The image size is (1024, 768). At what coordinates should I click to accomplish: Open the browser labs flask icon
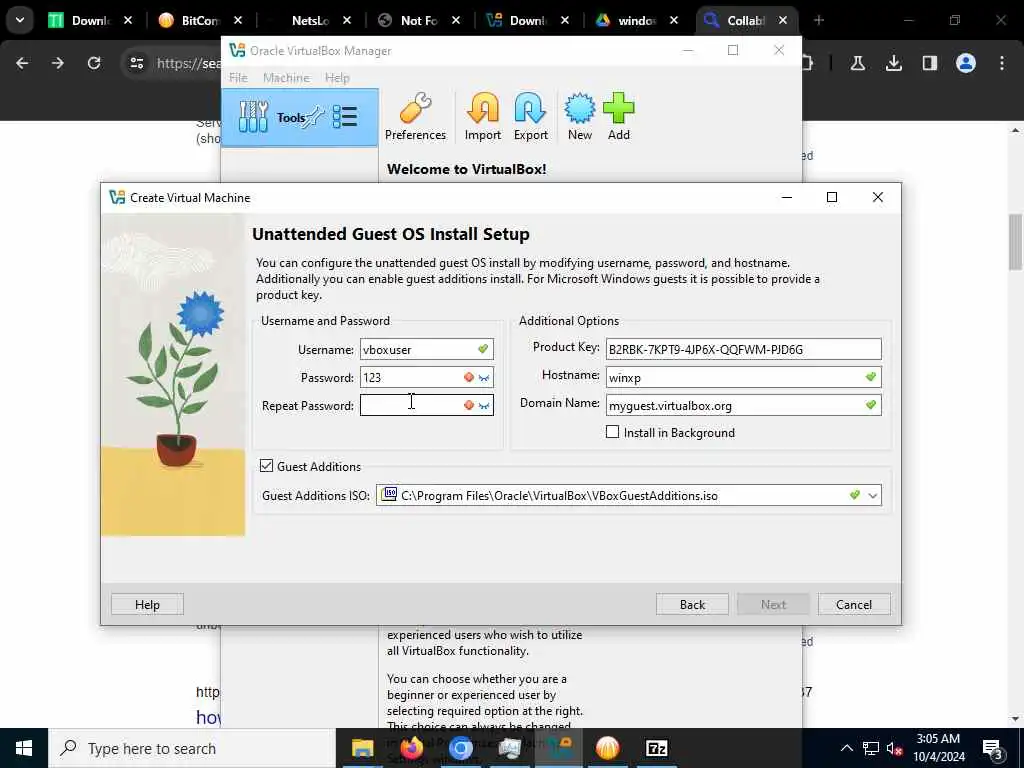click(857, 63)
